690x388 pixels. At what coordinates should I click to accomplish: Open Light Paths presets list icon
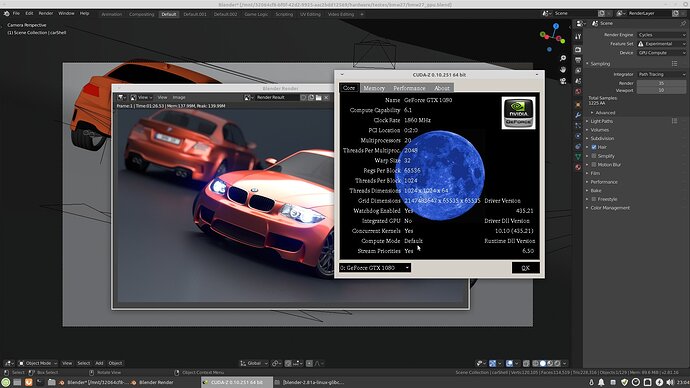click(675, 121)
